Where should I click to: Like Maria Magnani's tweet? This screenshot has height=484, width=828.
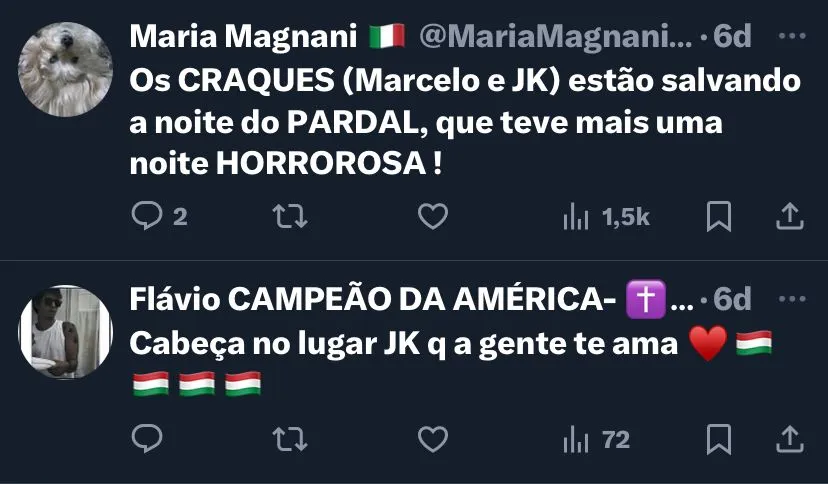pos(433,216)
